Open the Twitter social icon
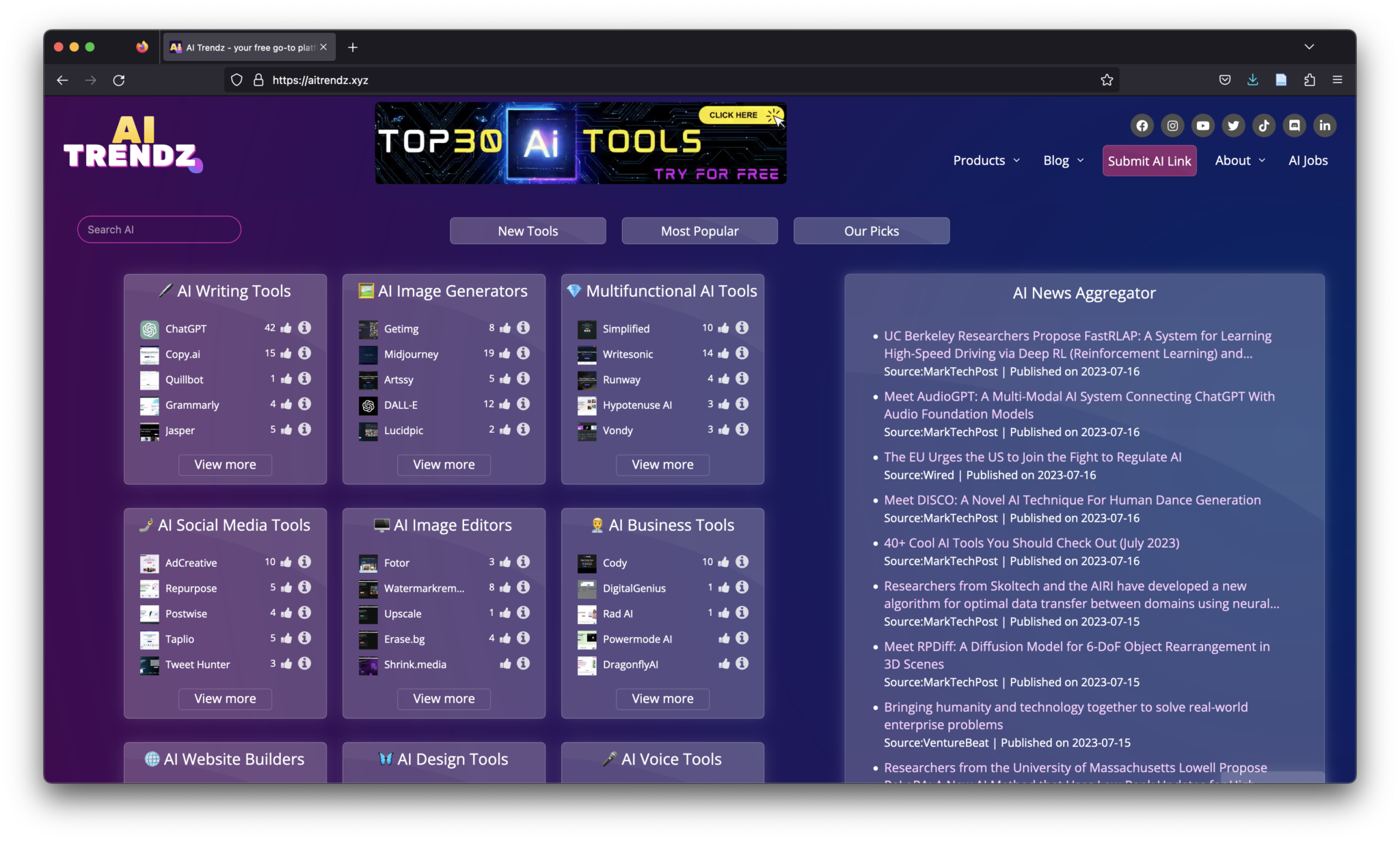1400x841 pixels. tap(1233, 126)
